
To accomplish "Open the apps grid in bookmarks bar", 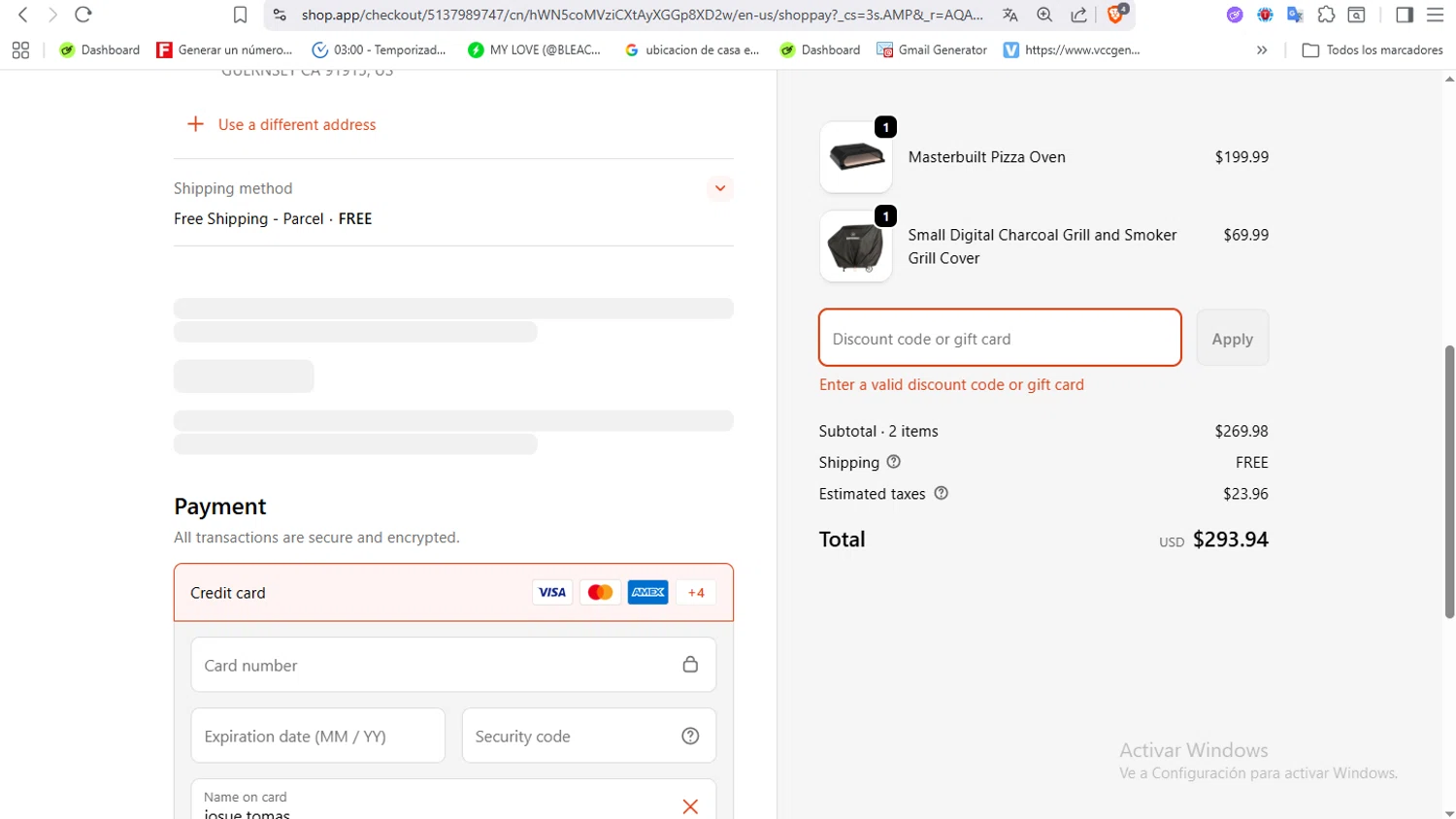I will 20,50.
